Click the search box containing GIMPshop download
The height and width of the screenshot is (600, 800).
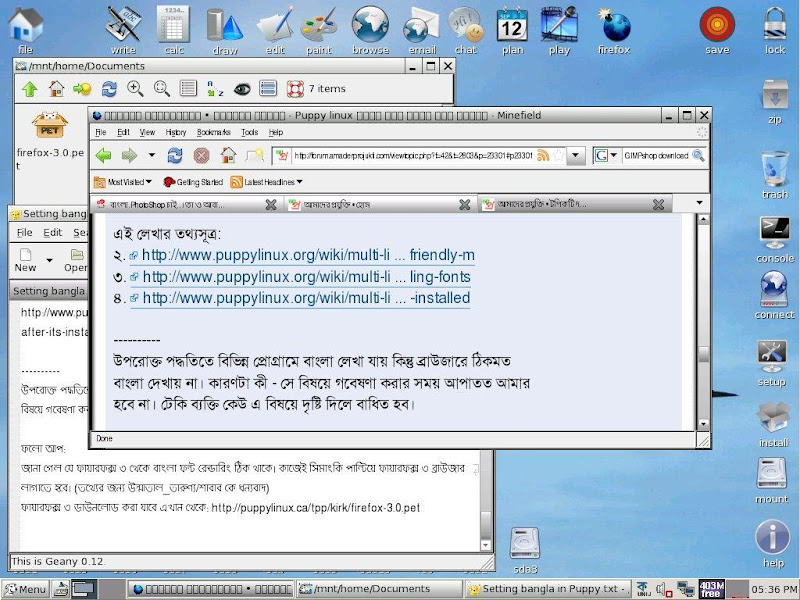click(x=656, y=156)
